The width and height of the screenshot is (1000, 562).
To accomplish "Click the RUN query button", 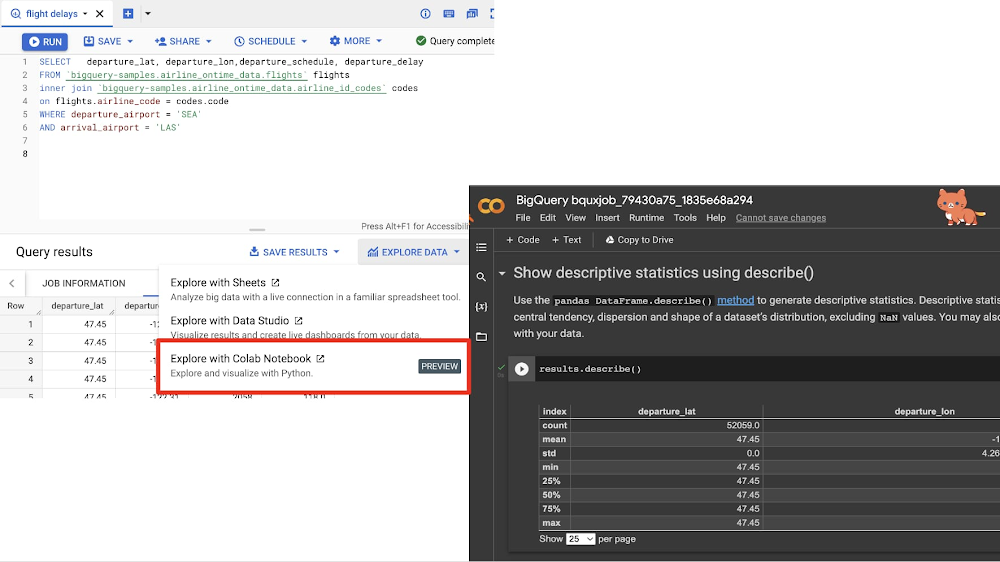I will pos(45,41).
